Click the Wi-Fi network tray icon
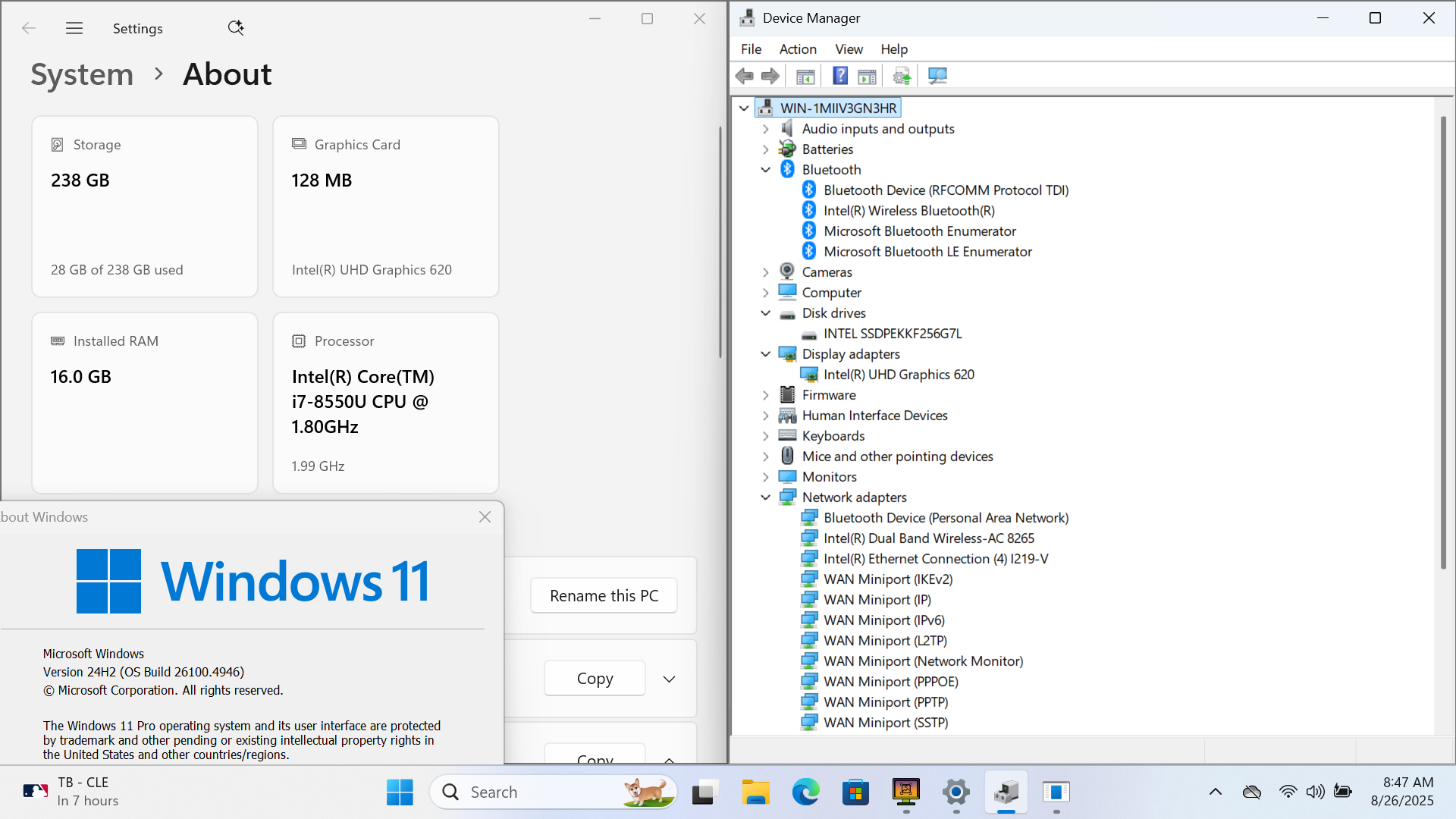 (1288, 792)
